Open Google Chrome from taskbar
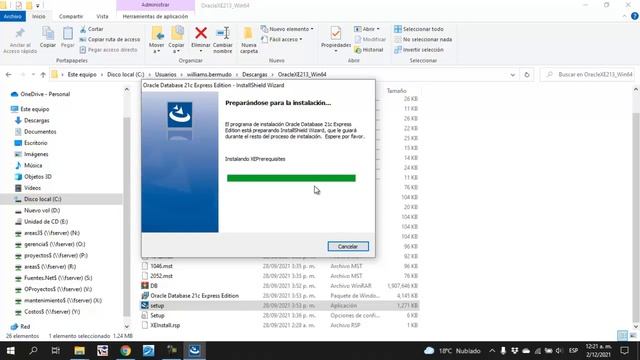The width and height of the screenshot is (640, 360). [x=125, y=351]
